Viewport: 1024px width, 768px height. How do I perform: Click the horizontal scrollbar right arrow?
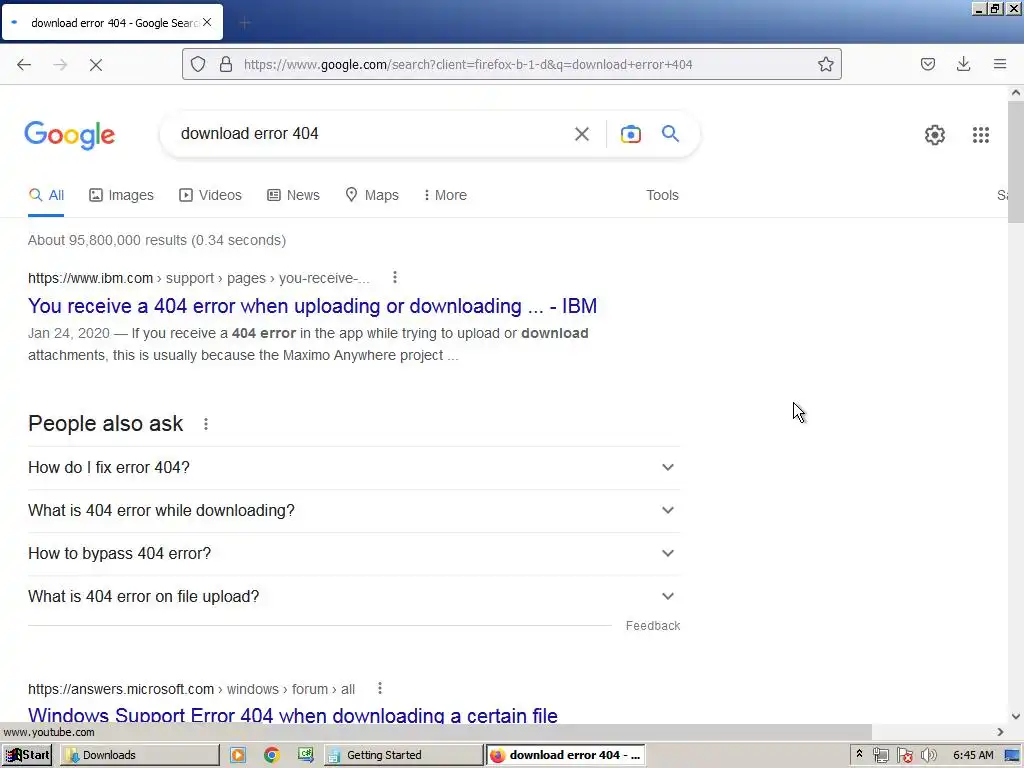click(x=1000, y=732)
